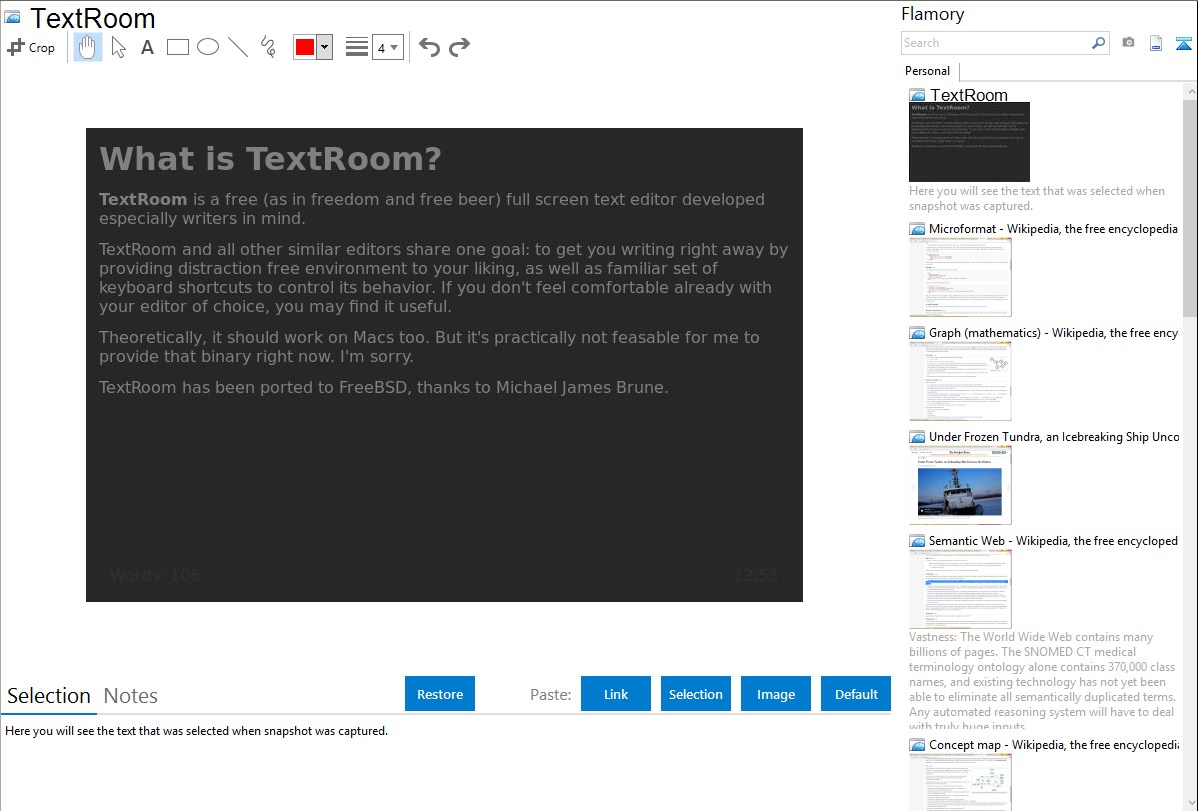Screen dimensions: 1198x811
Task: Undo the last annotation
Action: (x=429, y=47)
